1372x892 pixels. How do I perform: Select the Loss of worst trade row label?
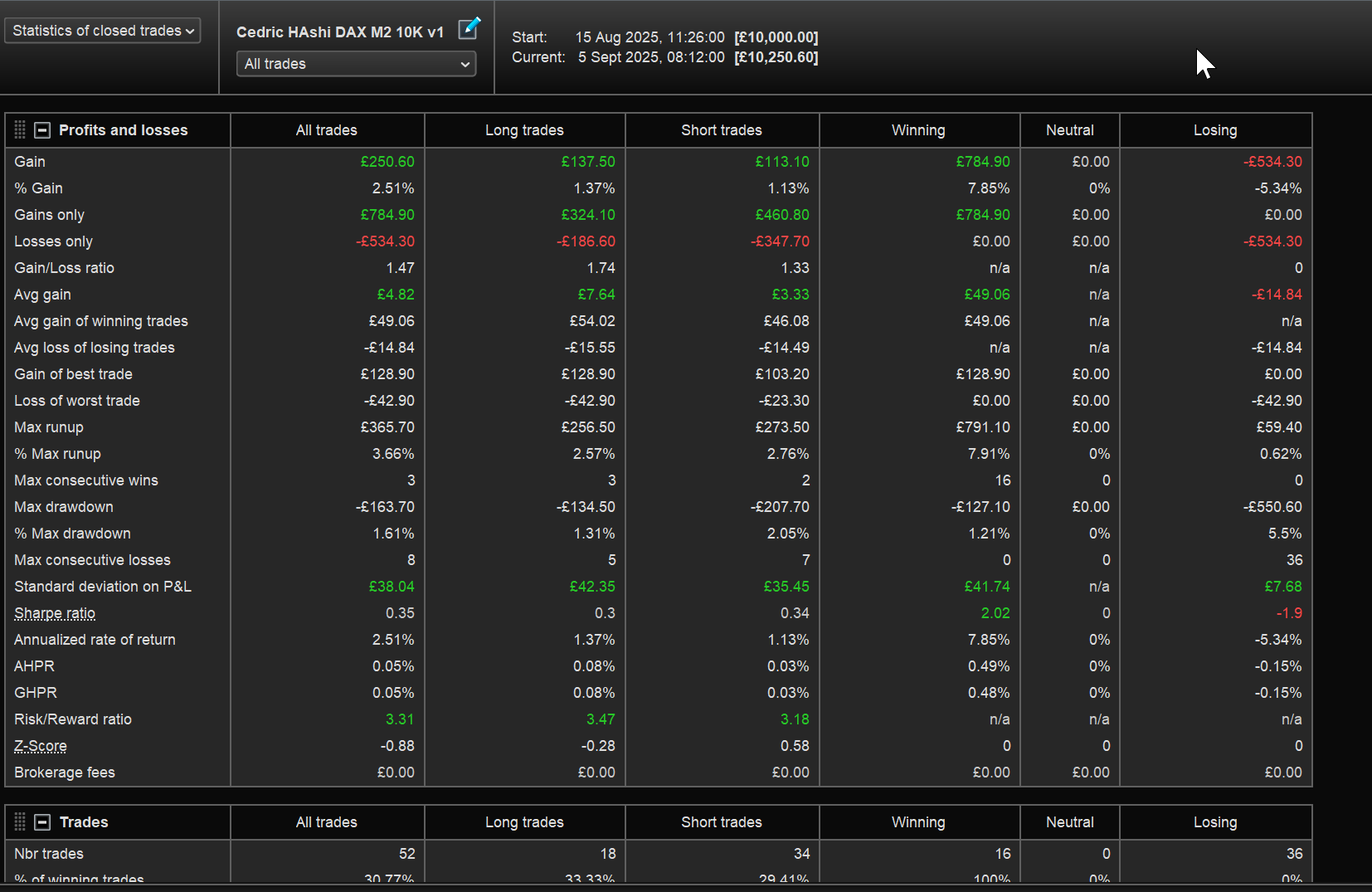tap(77, 401)
